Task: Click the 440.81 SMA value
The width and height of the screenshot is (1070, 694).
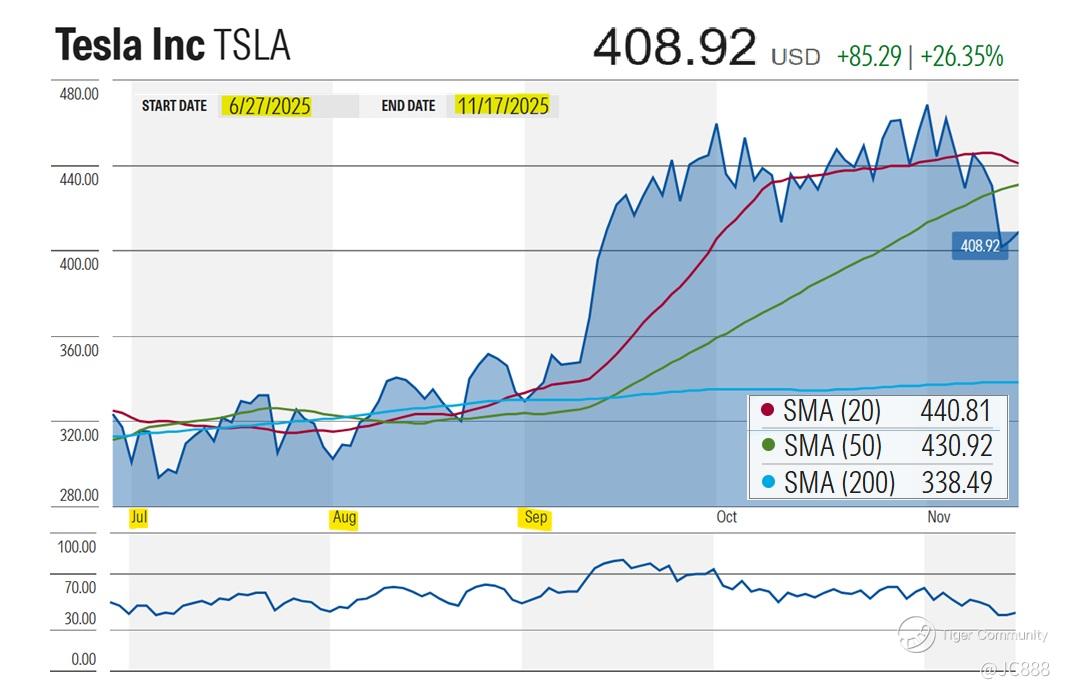Action: (x=955, y=411)
